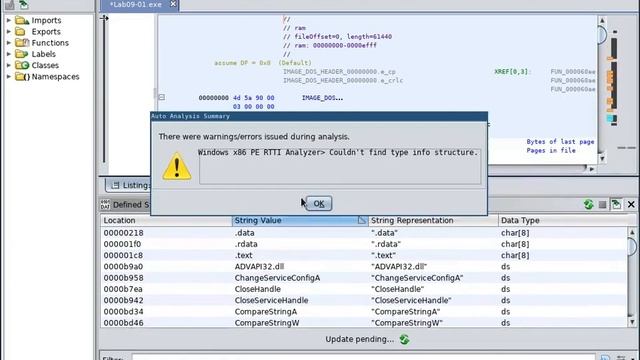This screenshot has width=640, height=360.
Task: Expand the Labels folder in Symbol Tree
Action: pos(9,54)
